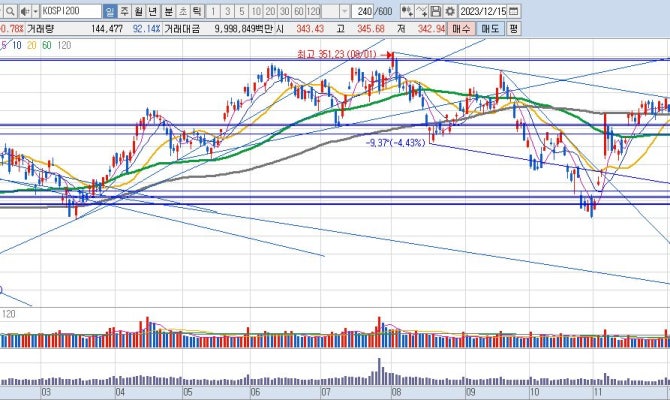Click the yellow 20 moving average legend

(x=32, y=46)
